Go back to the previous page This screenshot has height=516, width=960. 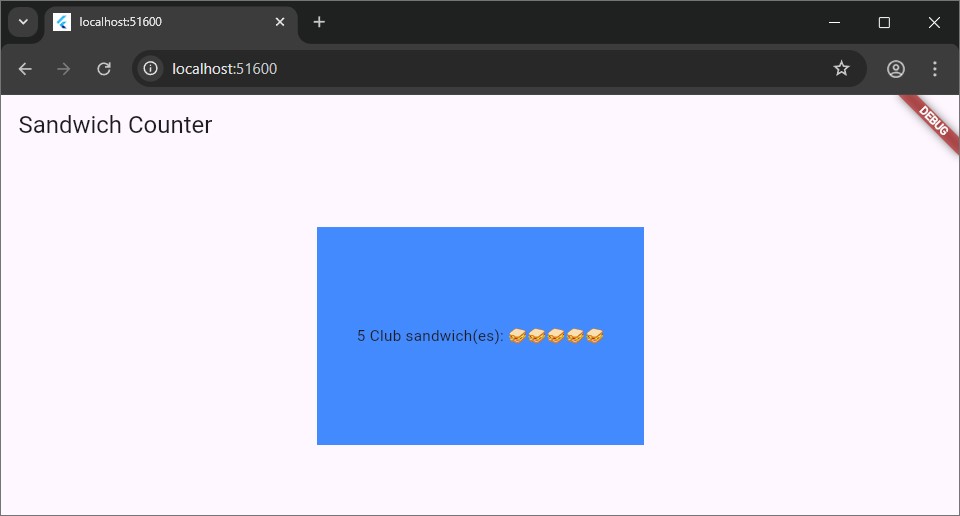25,69
